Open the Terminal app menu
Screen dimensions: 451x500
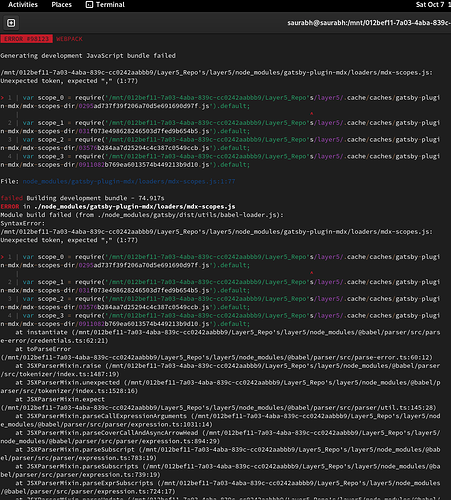(105, 5)
